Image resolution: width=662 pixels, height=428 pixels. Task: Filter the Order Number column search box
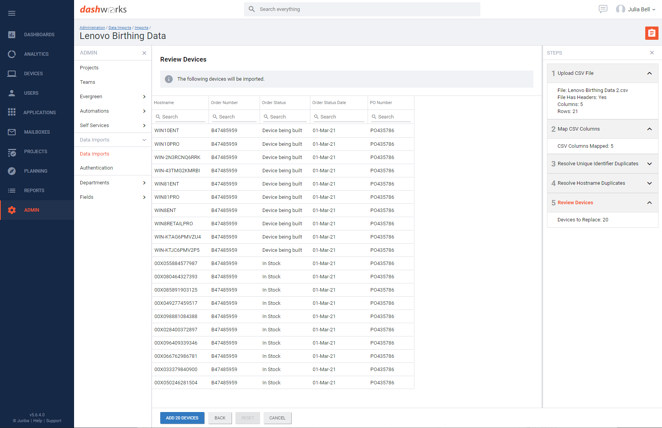pyautogui.click(x=234, y=116)
